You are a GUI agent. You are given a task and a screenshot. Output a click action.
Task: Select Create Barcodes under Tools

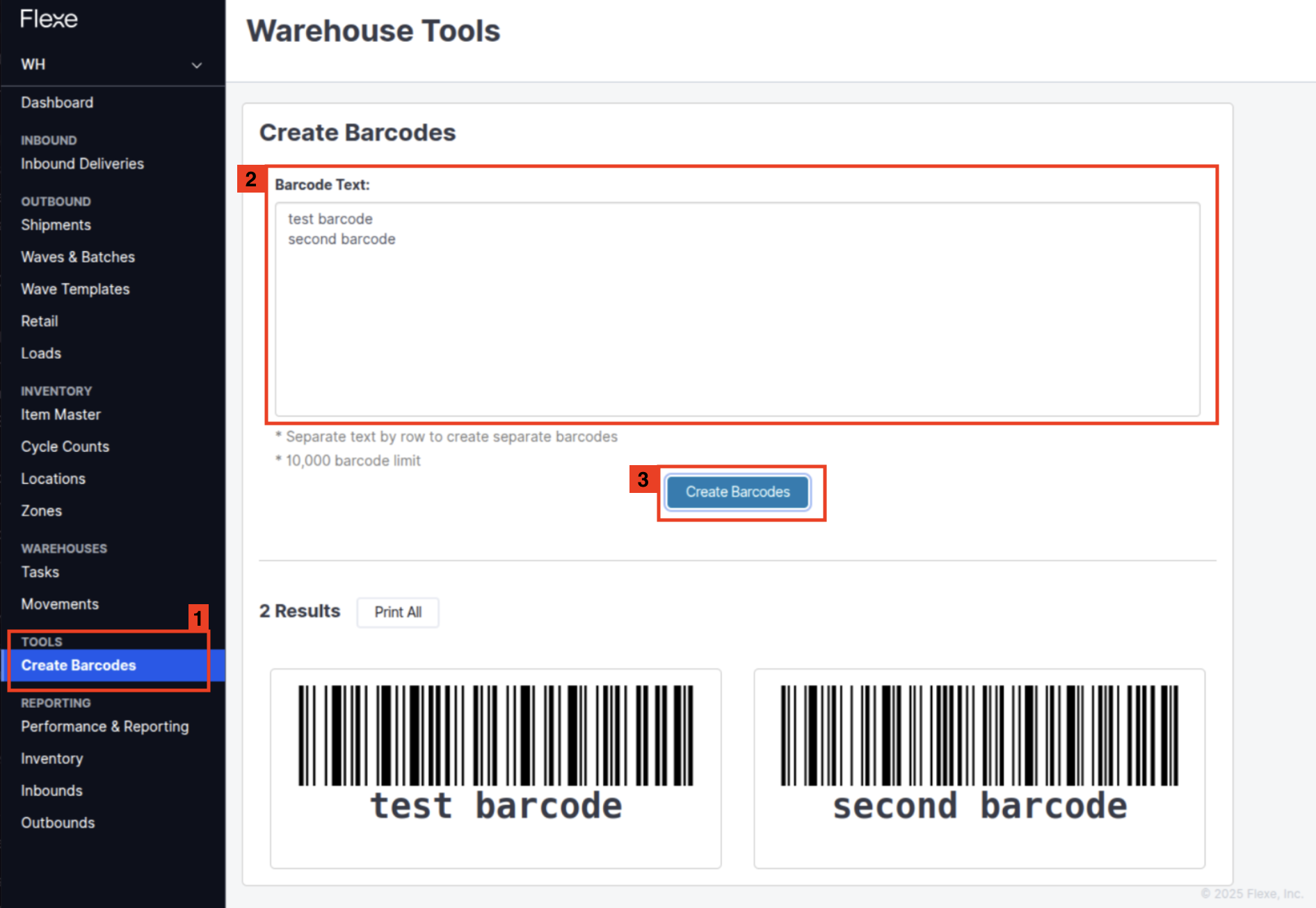pyautogui.click(x=78, y=665)
